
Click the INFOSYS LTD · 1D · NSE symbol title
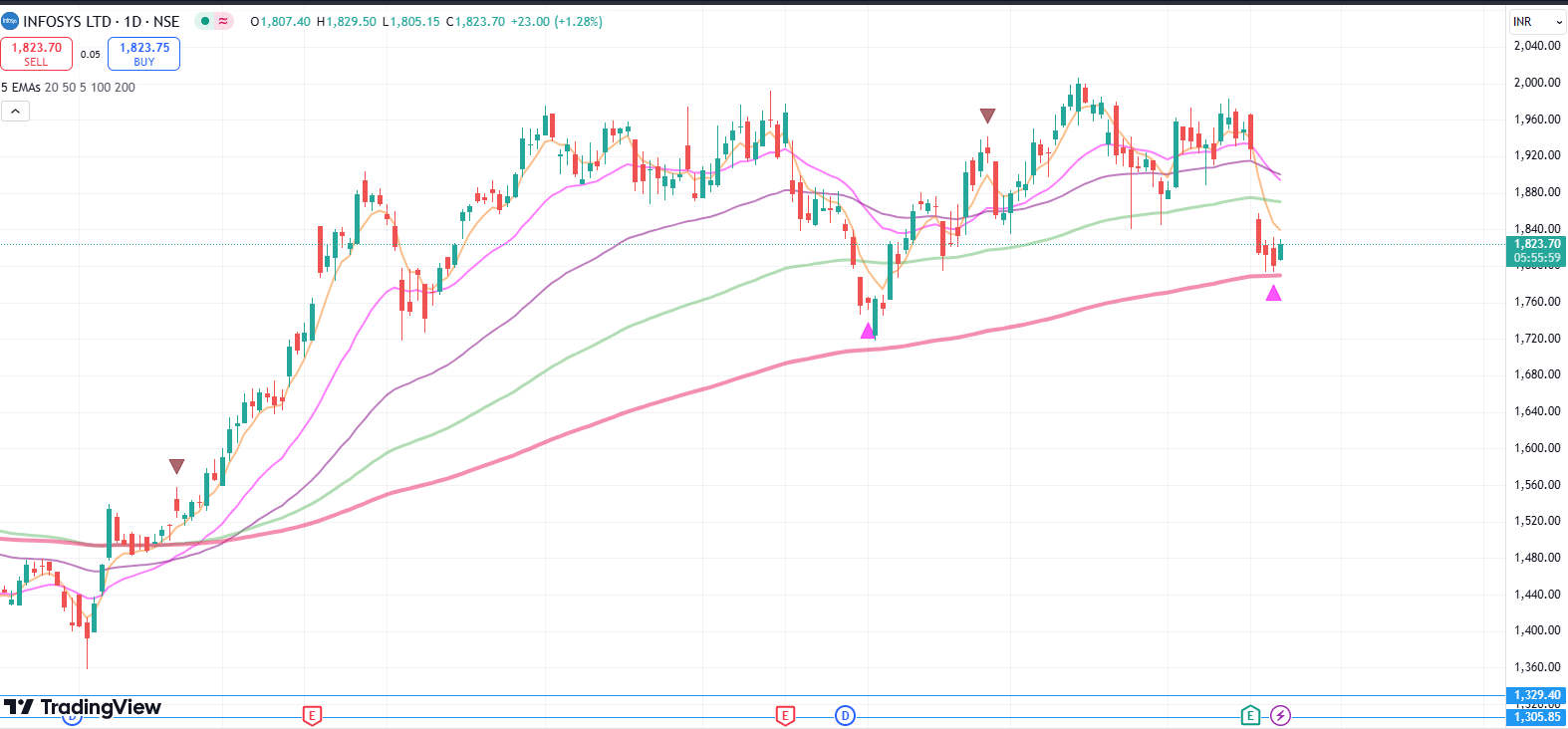102,21
